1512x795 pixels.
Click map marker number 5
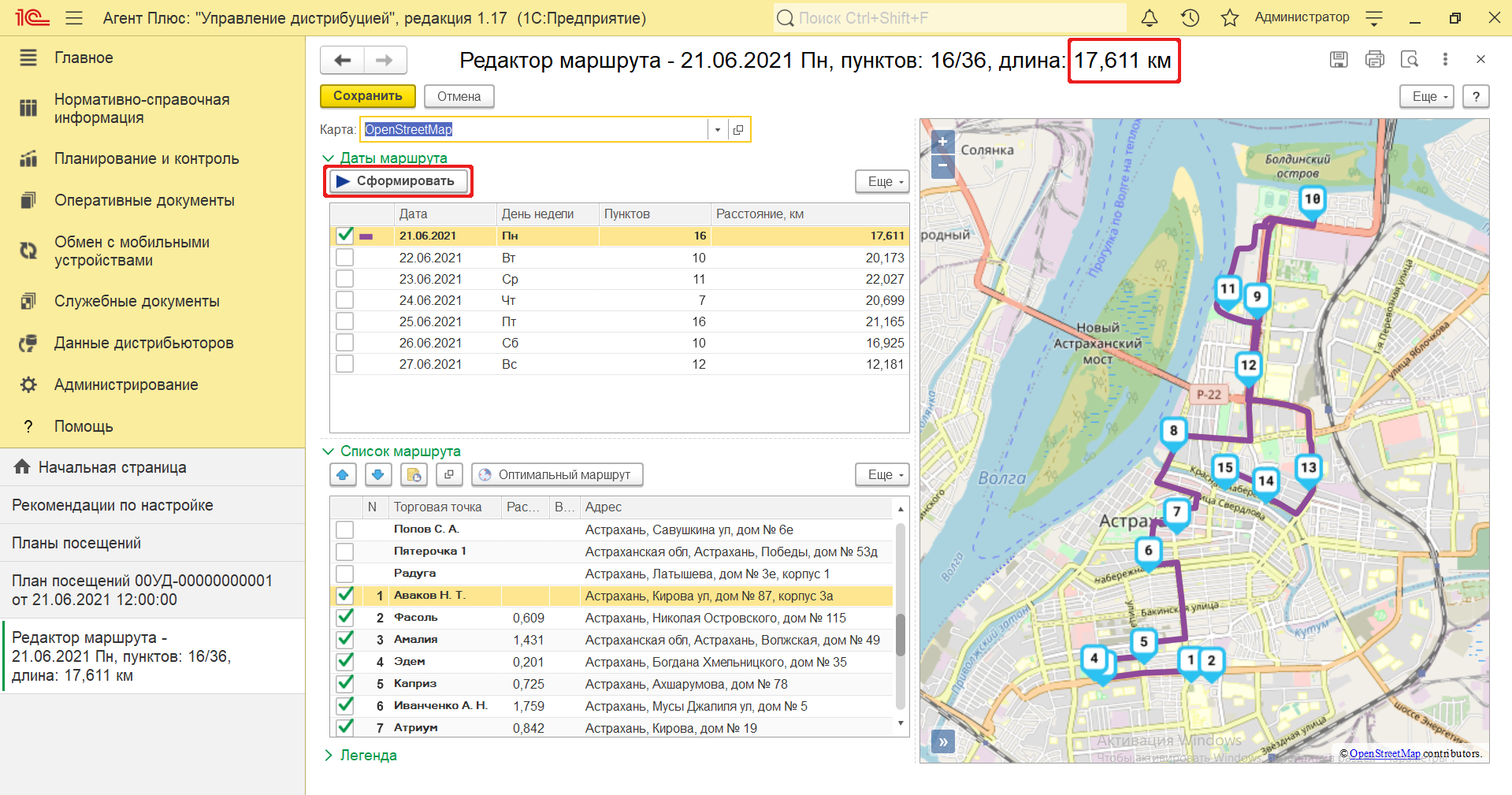tap(1143, 643)
